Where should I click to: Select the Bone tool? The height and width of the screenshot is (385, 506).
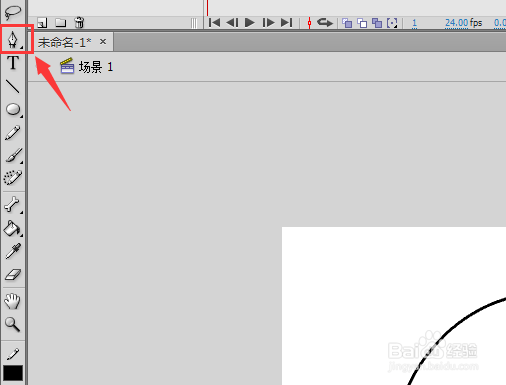[x=13, y=204]
